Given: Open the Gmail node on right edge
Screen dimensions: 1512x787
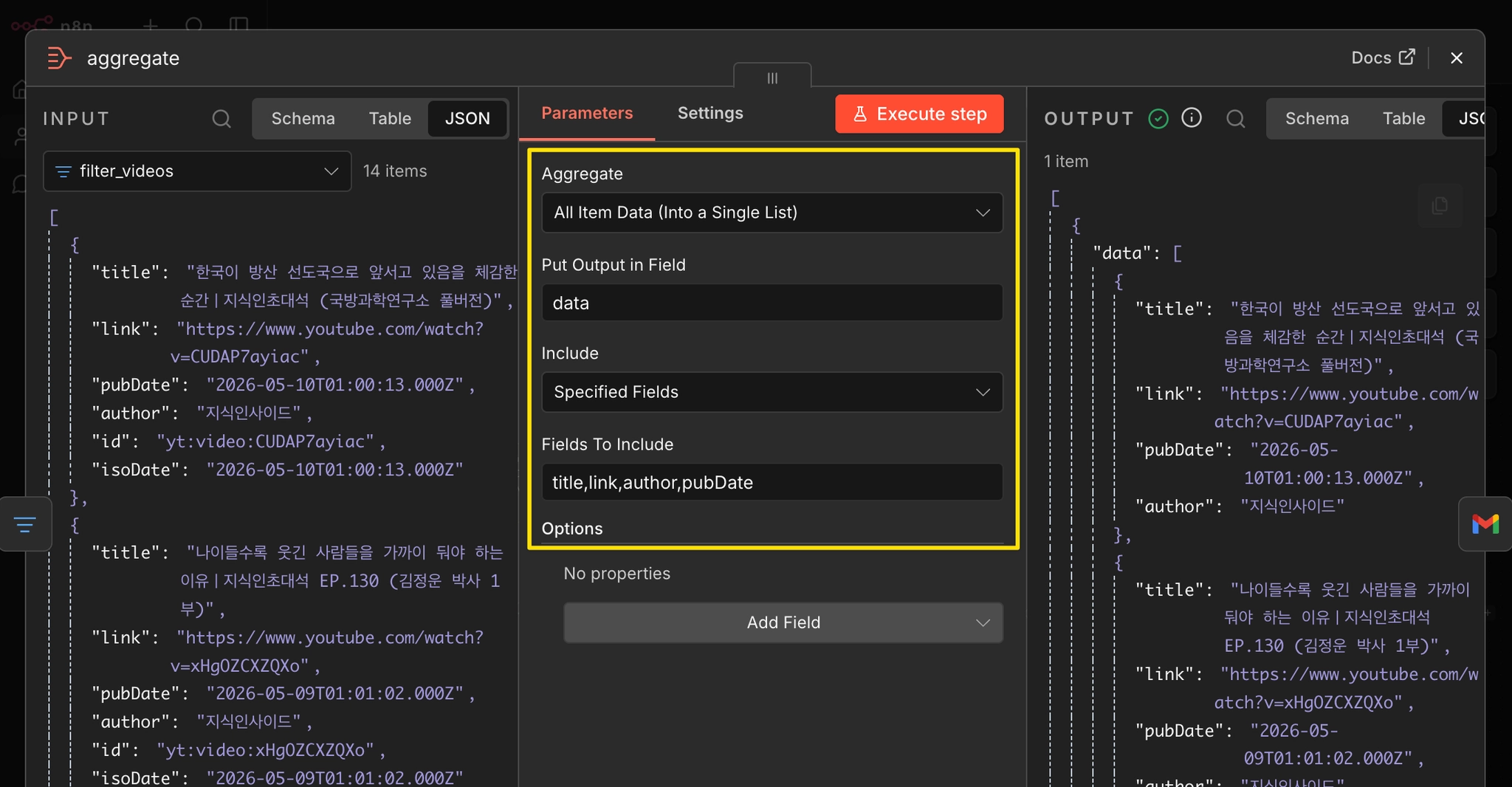Looking at the screenshot, I should click(1485, 524).
